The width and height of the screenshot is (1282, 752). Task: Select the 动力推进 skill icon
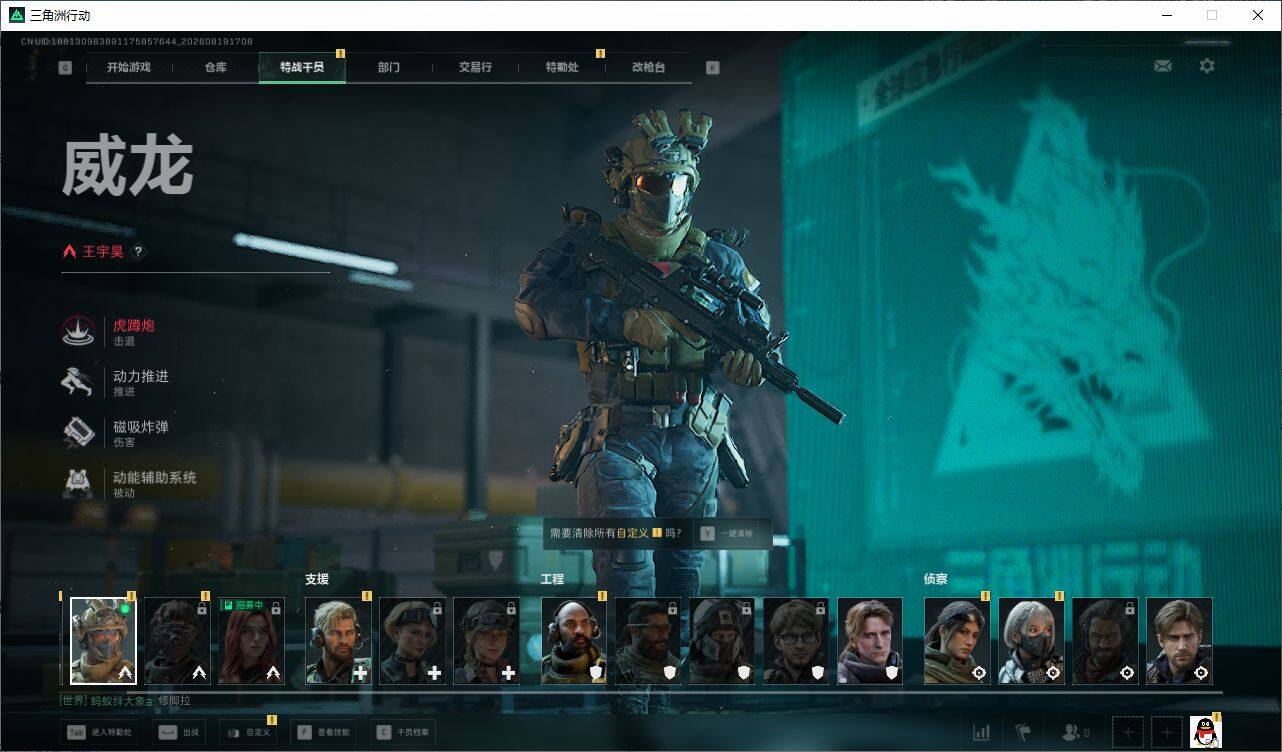coord(78,382)
